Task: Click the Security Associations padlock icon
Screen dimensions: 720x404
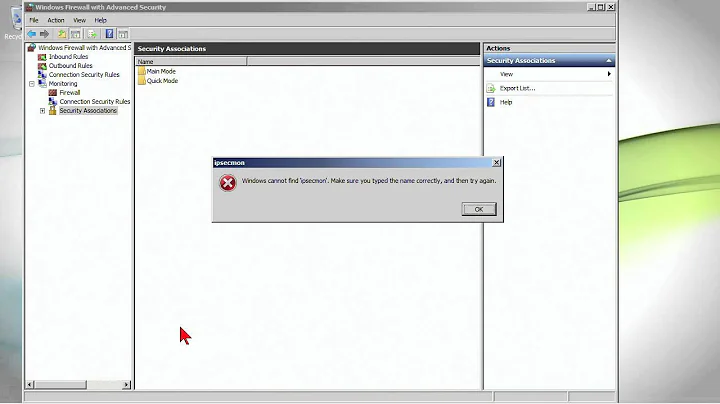Action: coord(53,111)
